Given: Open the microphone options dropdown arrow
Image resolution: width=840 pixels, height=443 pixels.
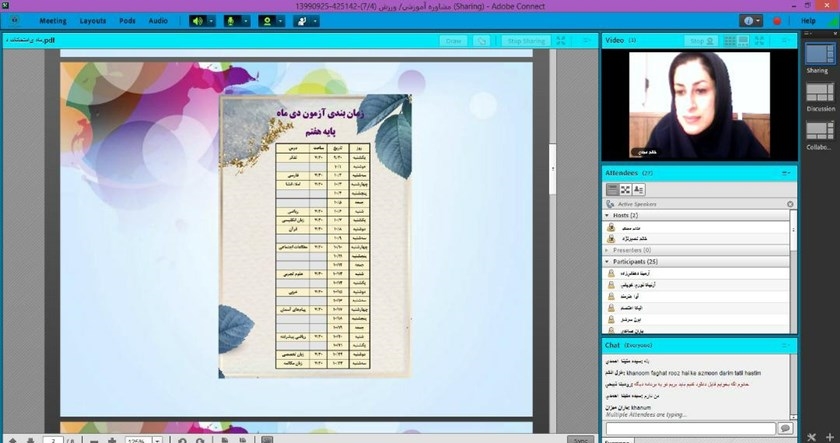Looking at the screenshot, I should point(247,20).
